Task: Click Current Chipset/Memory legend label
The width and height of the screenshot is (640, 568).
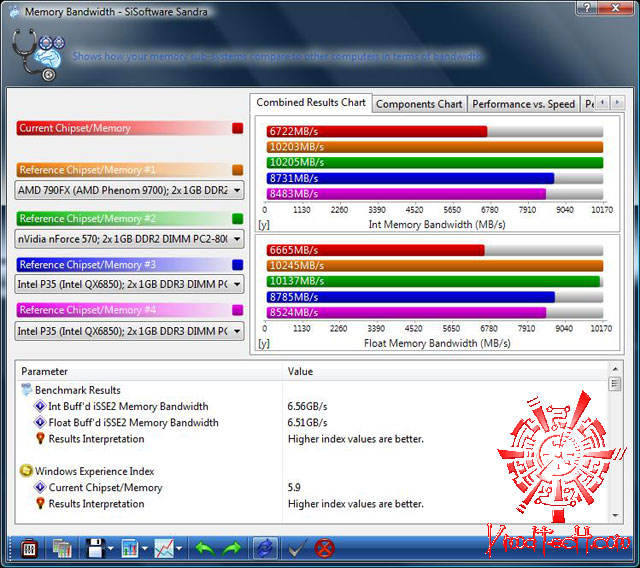Action: (75, 128)
